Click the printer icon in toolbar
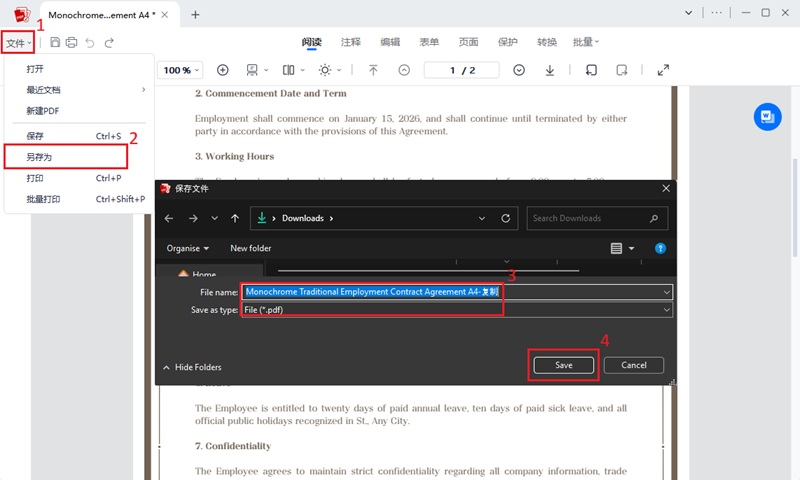Viewport: 800px width, 480px height. coord(71,42)
